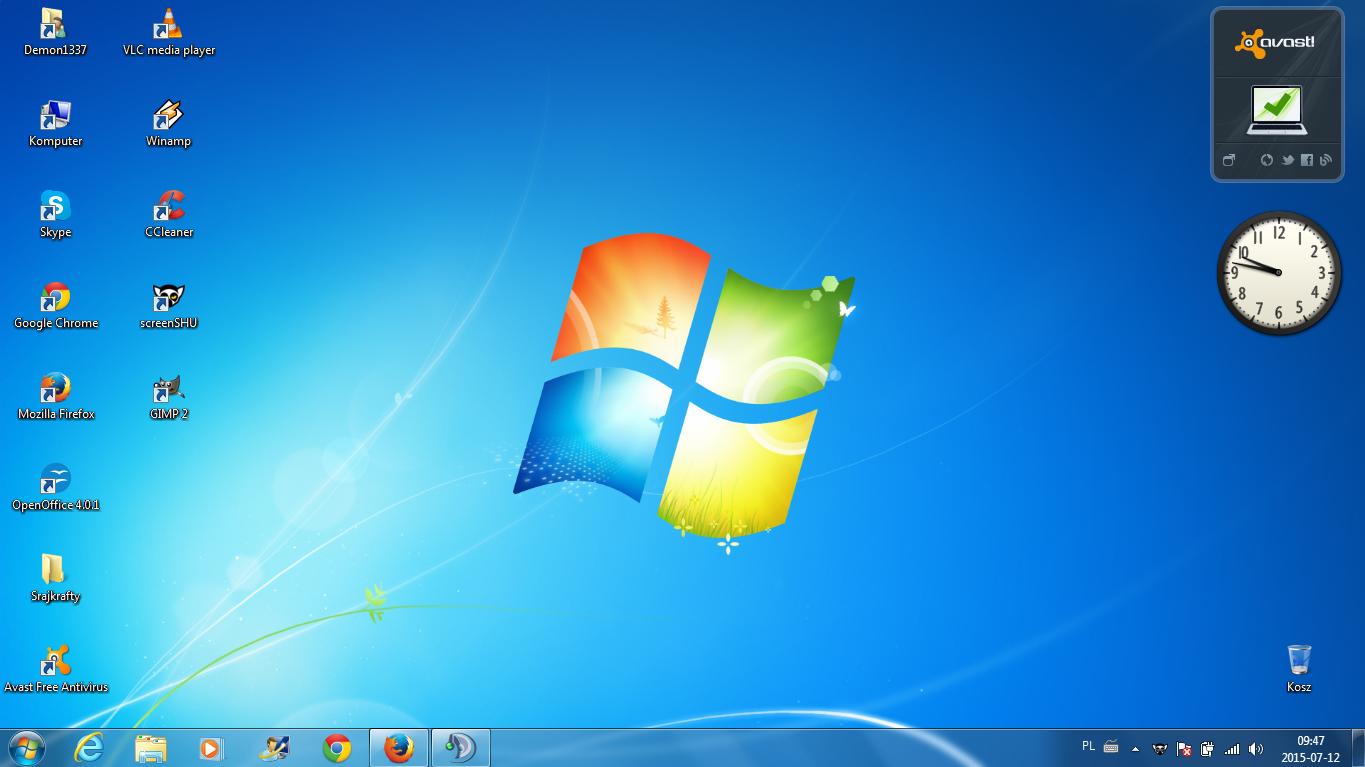Viewport: 1365px width, 767px height.
Task: Select the Srajkrafty folder on the desktop
Action: (x=55, y=578)
